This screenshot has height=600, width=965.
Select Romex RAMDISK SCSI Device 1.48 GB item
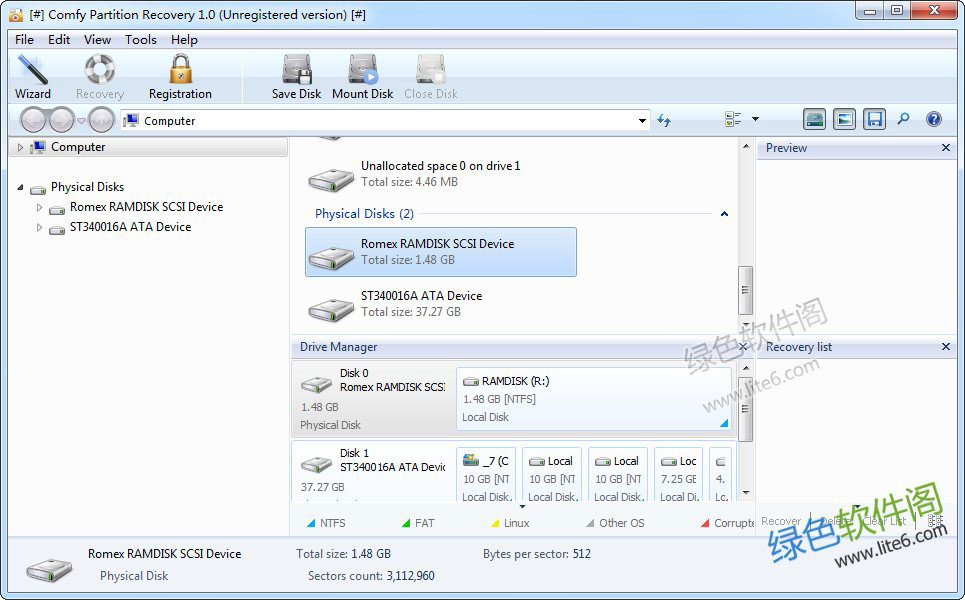[441, 252]
